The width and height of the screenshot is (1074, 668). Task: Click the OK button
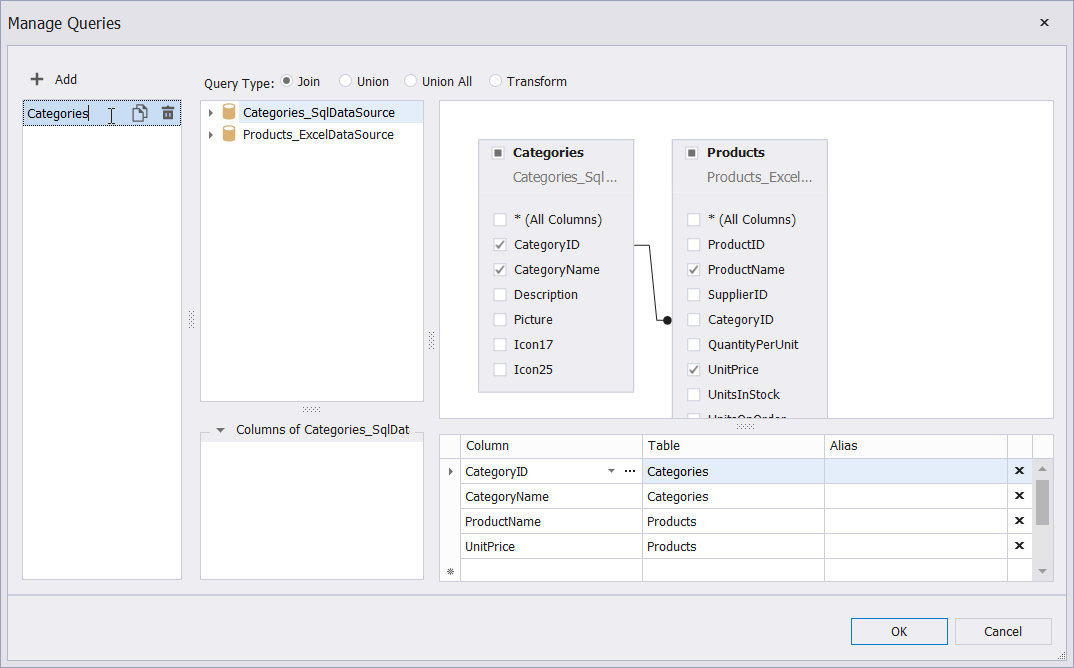pyautogui.click(x=898, y=631)
